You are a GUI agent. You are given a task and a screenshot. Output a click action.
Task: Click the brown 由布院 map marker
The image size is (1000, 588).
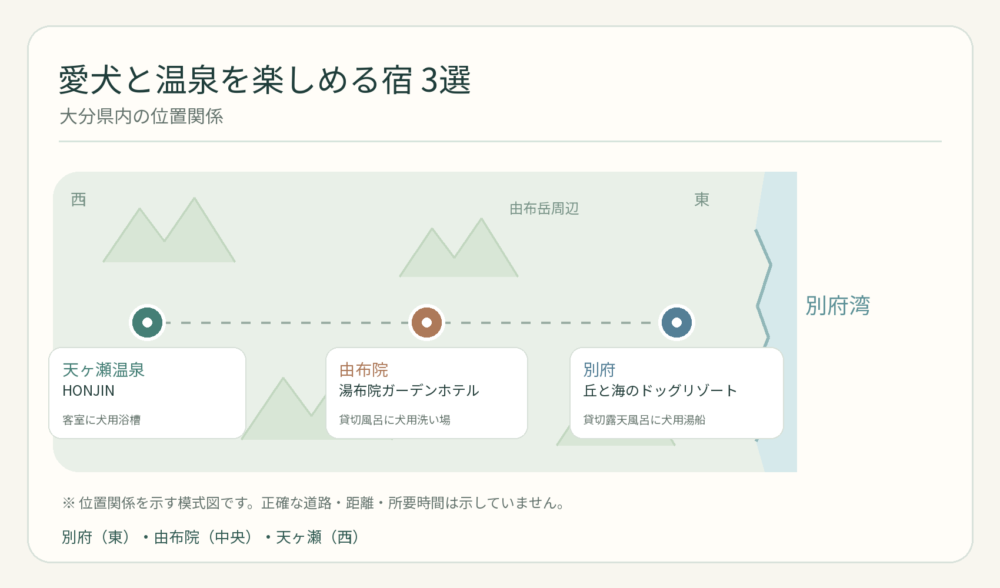coord(427,322)
